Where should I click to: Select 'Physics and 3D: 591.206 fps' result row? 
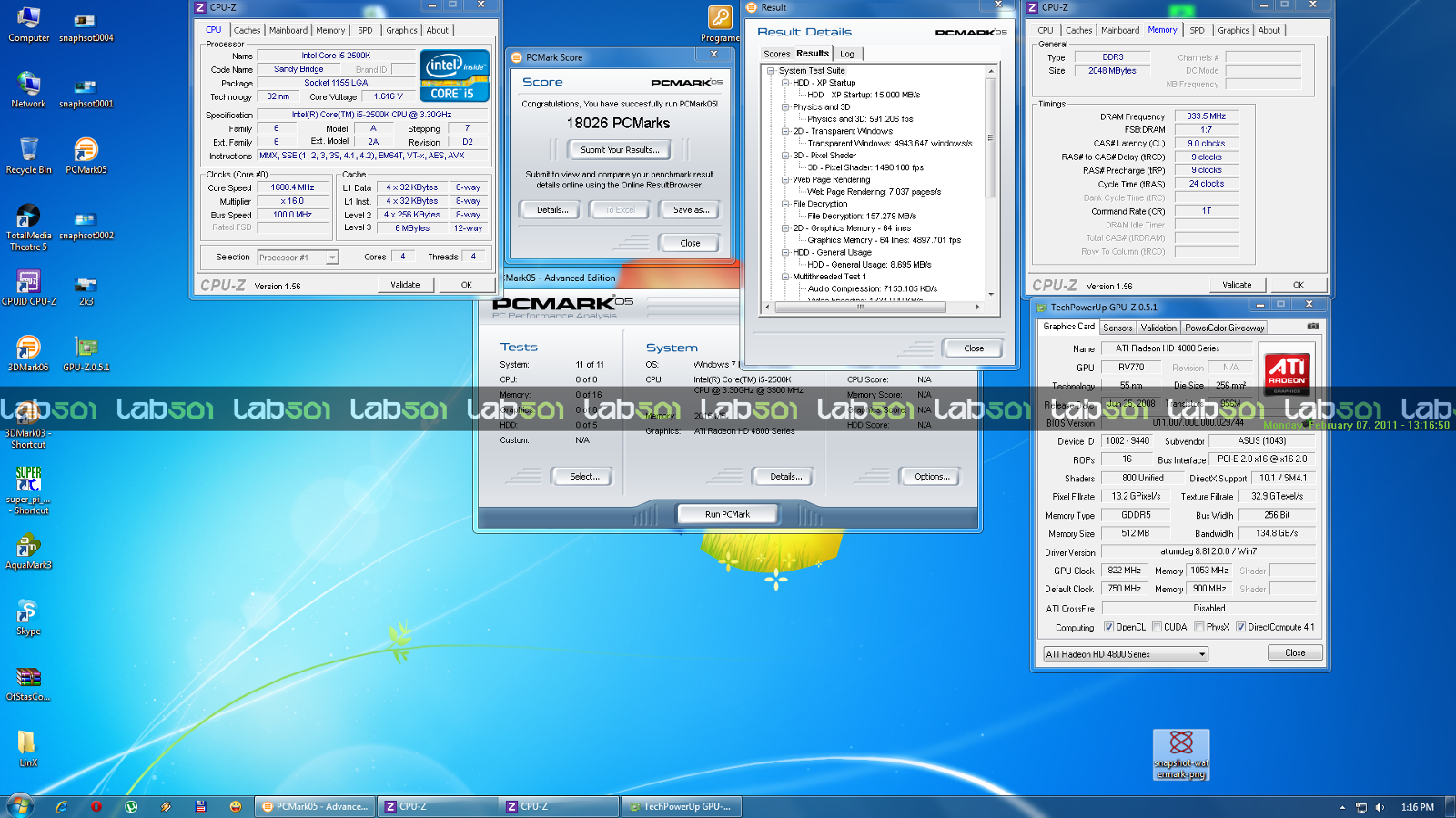pyautogui.click(x=860, y=119)
